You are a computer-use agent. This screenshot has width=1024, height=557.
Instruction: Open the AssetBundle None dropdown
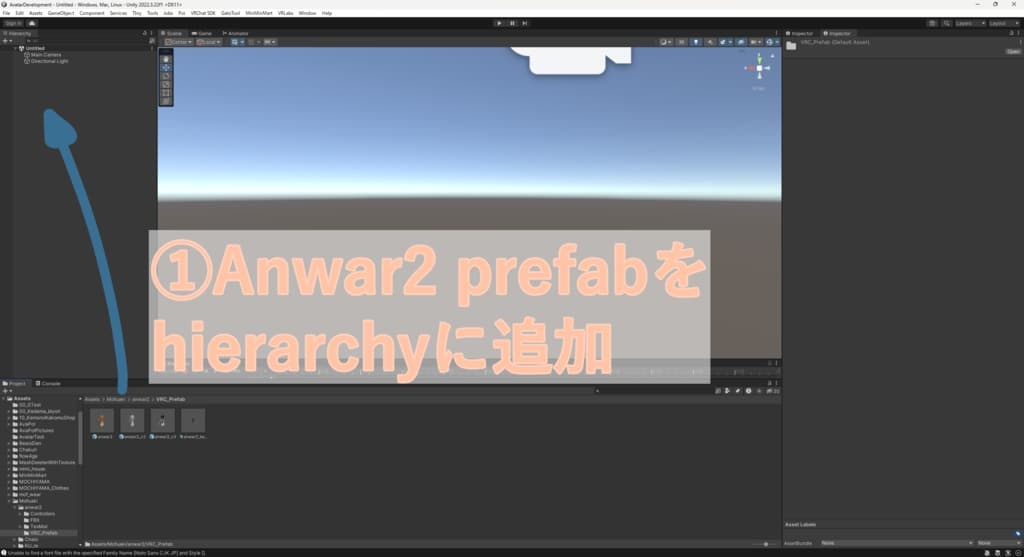pyautogui.click(x=896, y=543)
